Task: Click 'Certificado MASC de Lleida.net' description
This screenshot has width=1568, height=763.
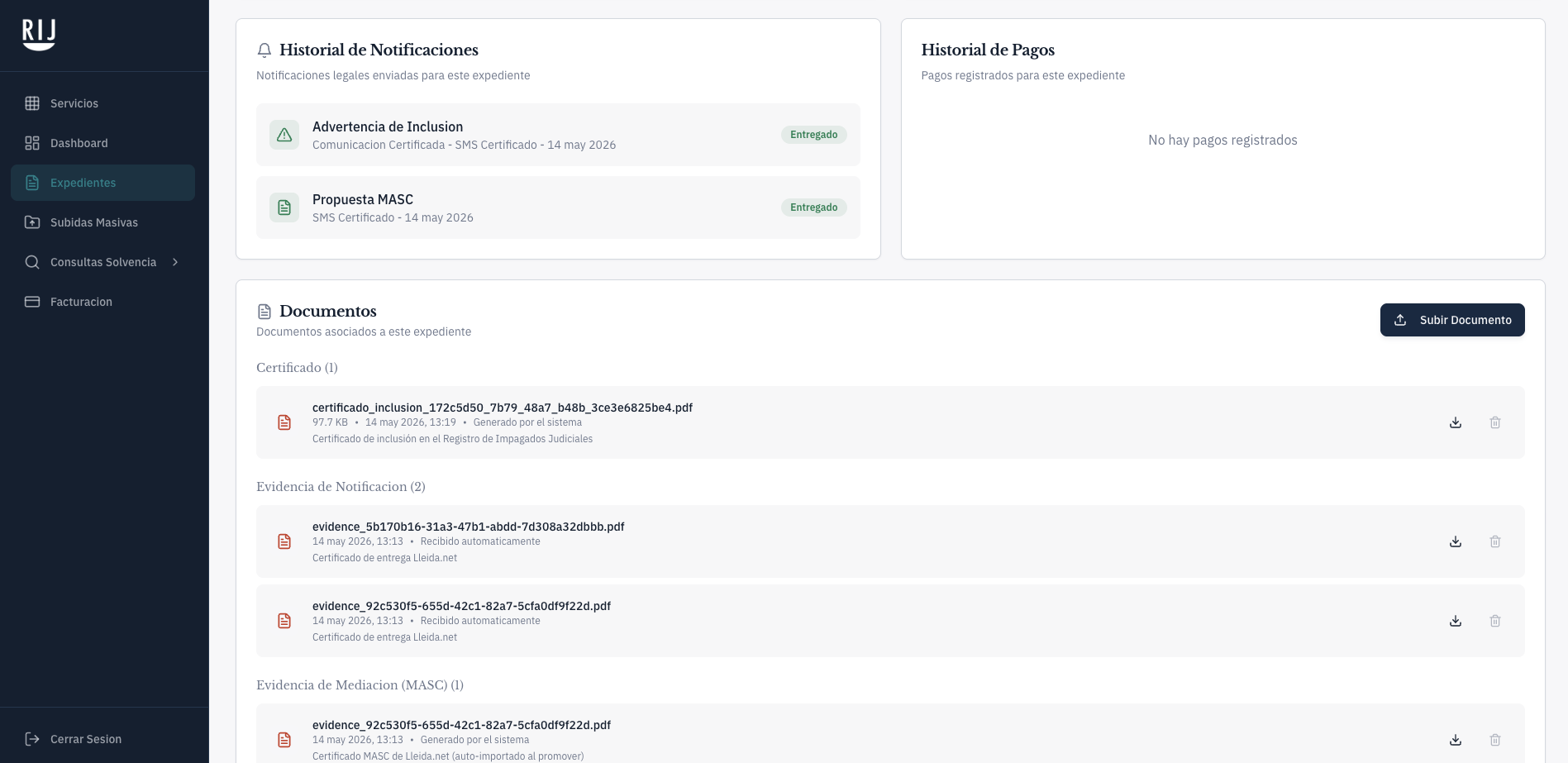Action: [448, 756]
